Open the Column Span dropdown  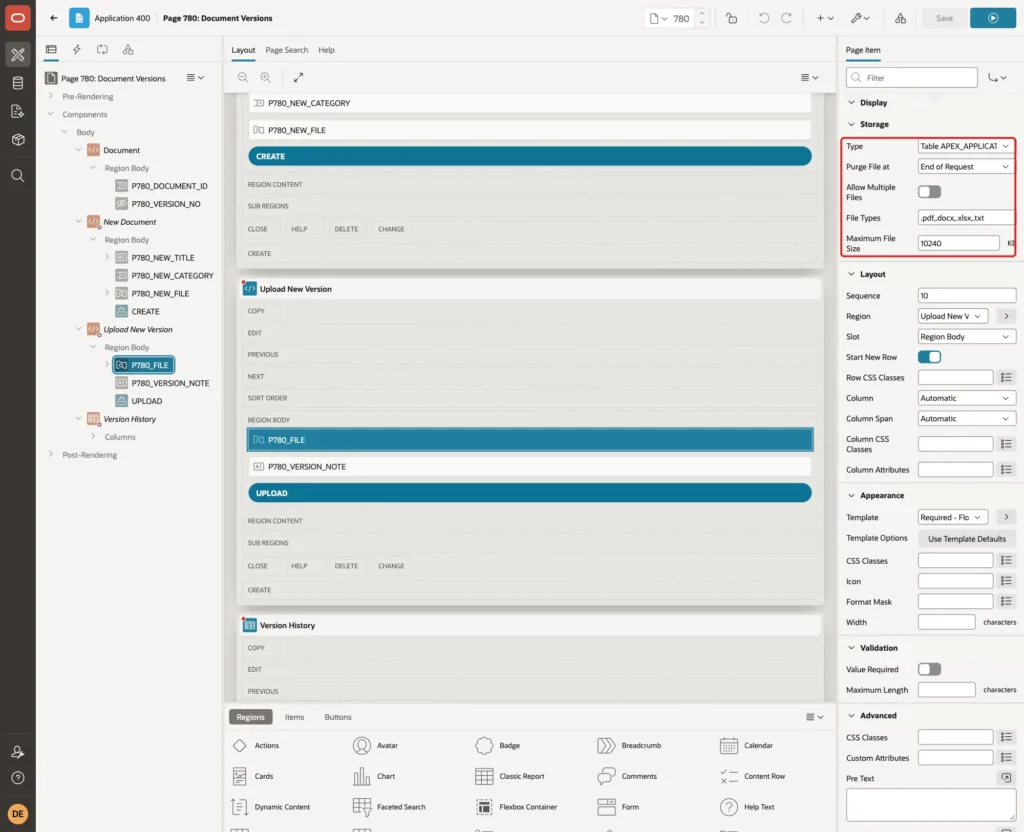tap(965, 419)
